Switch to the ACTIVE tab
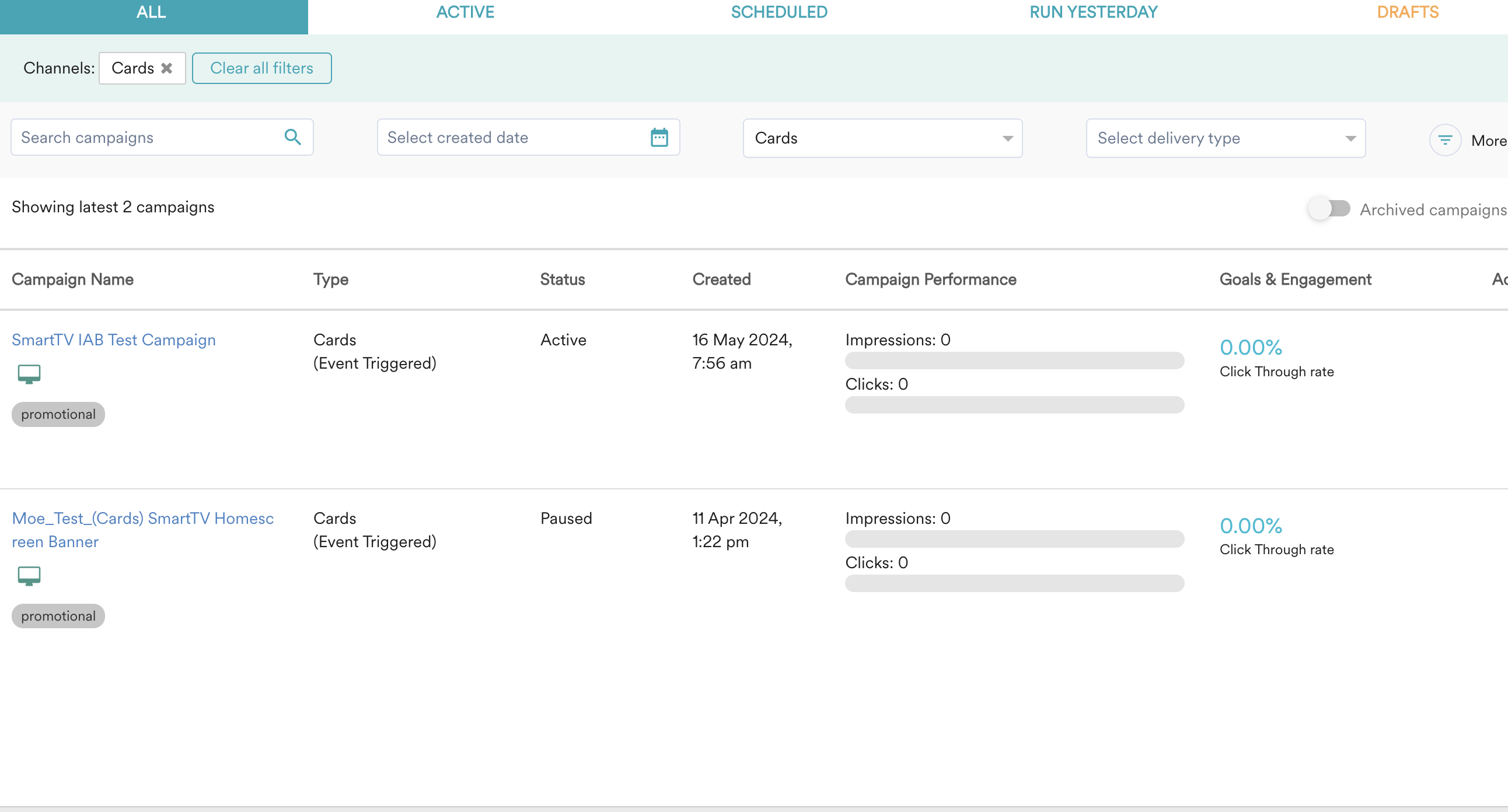The width and height of the screenshot is (1508, 812). (x=465, y=12)
